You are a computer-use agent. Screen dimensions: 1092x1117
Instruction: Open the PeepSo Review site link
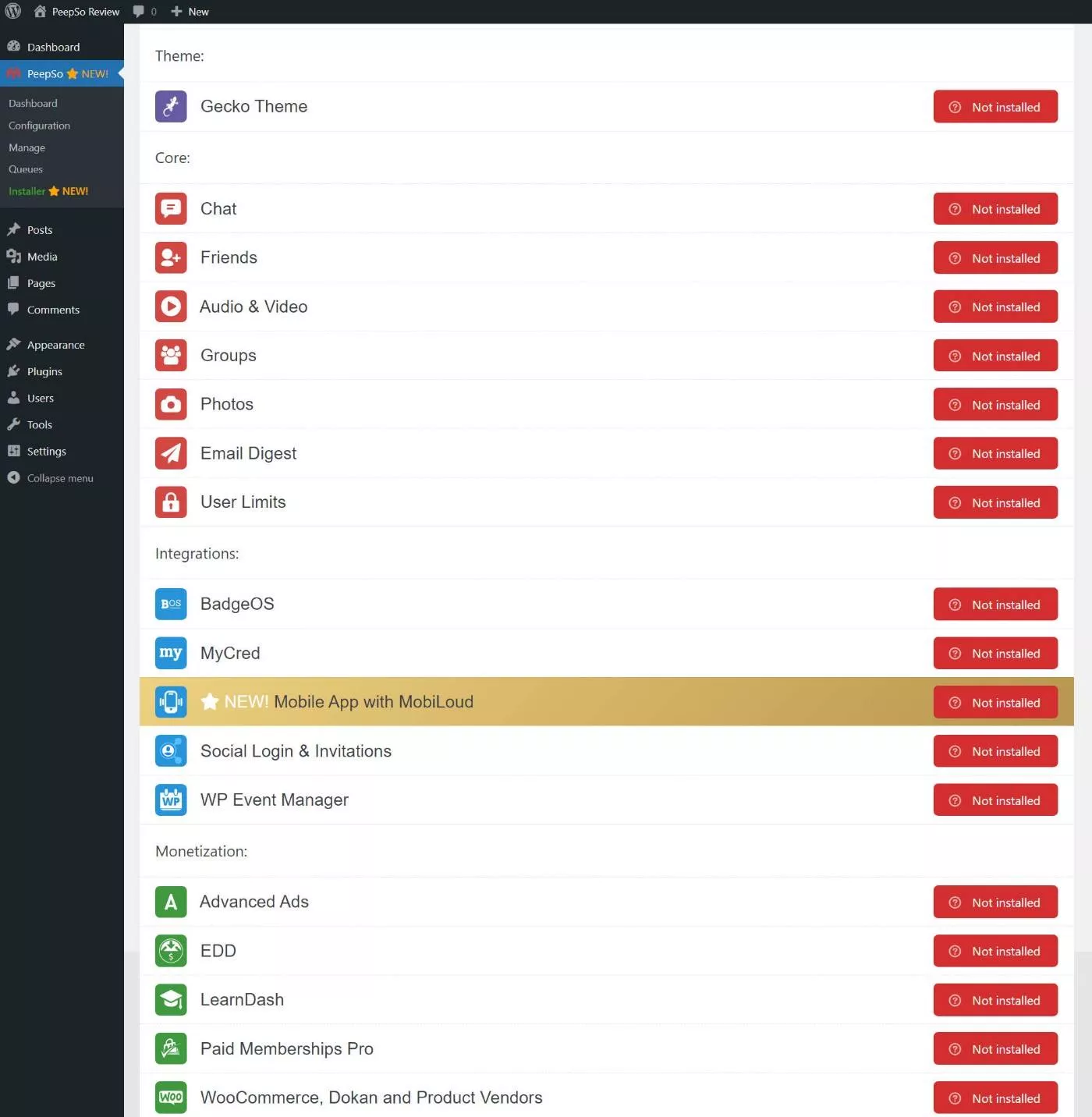tap(76, 12)
